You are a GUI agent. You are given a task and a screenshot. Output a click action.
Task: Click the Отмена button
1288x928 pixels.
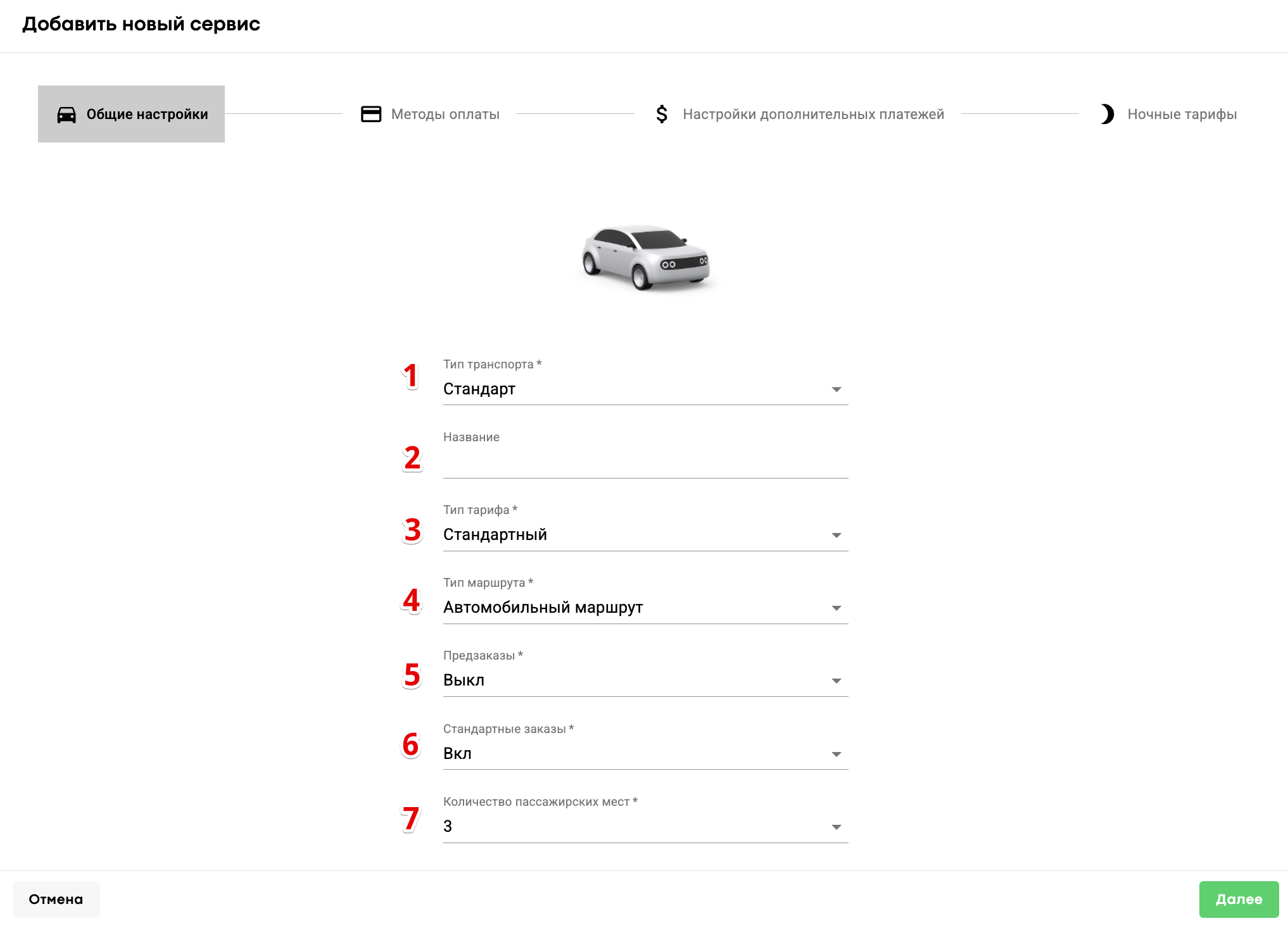(x=56, y=900)
